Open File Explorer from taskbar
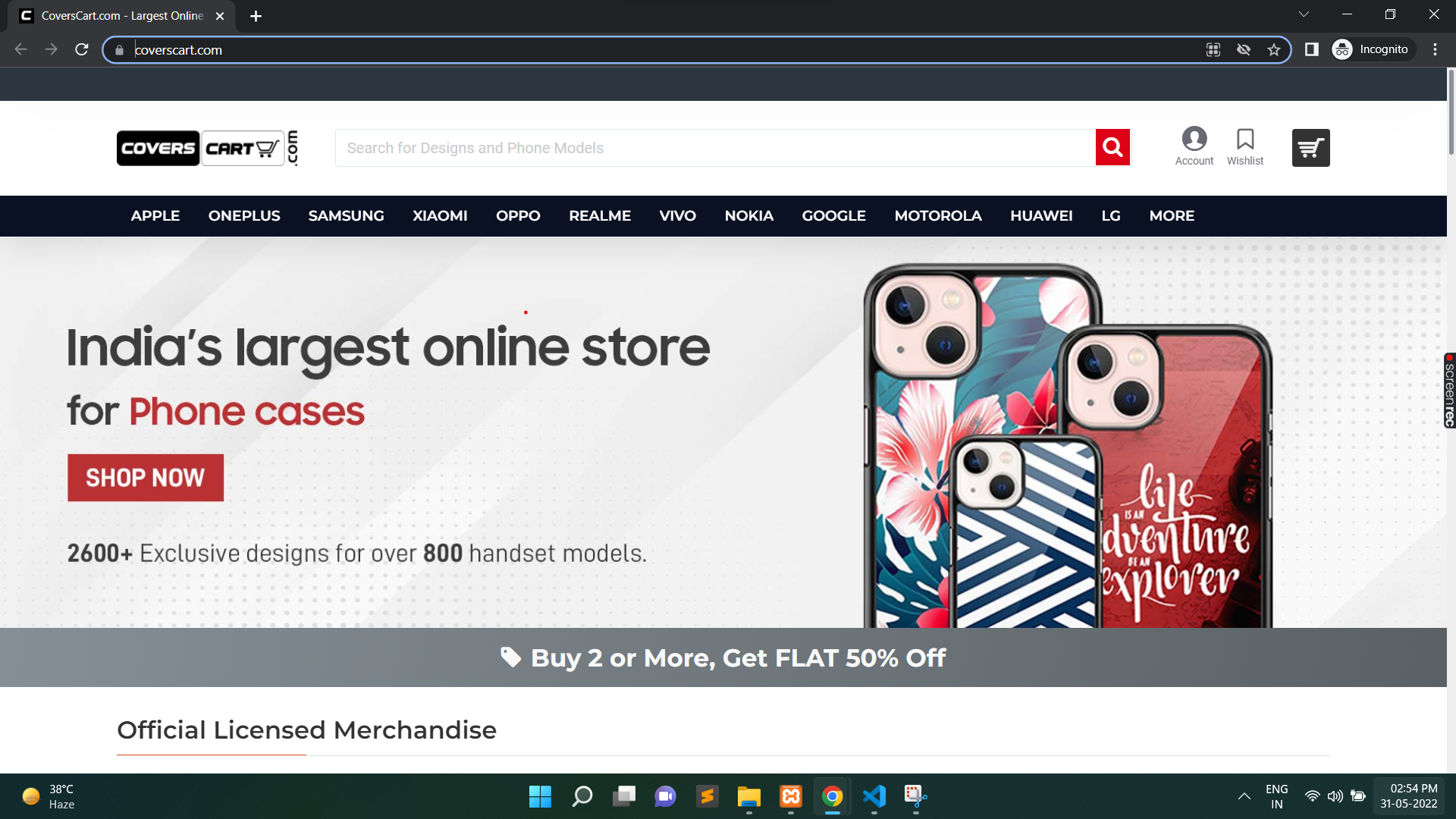The width and height of the screenshot is (1456, 819). pos(748,796)
